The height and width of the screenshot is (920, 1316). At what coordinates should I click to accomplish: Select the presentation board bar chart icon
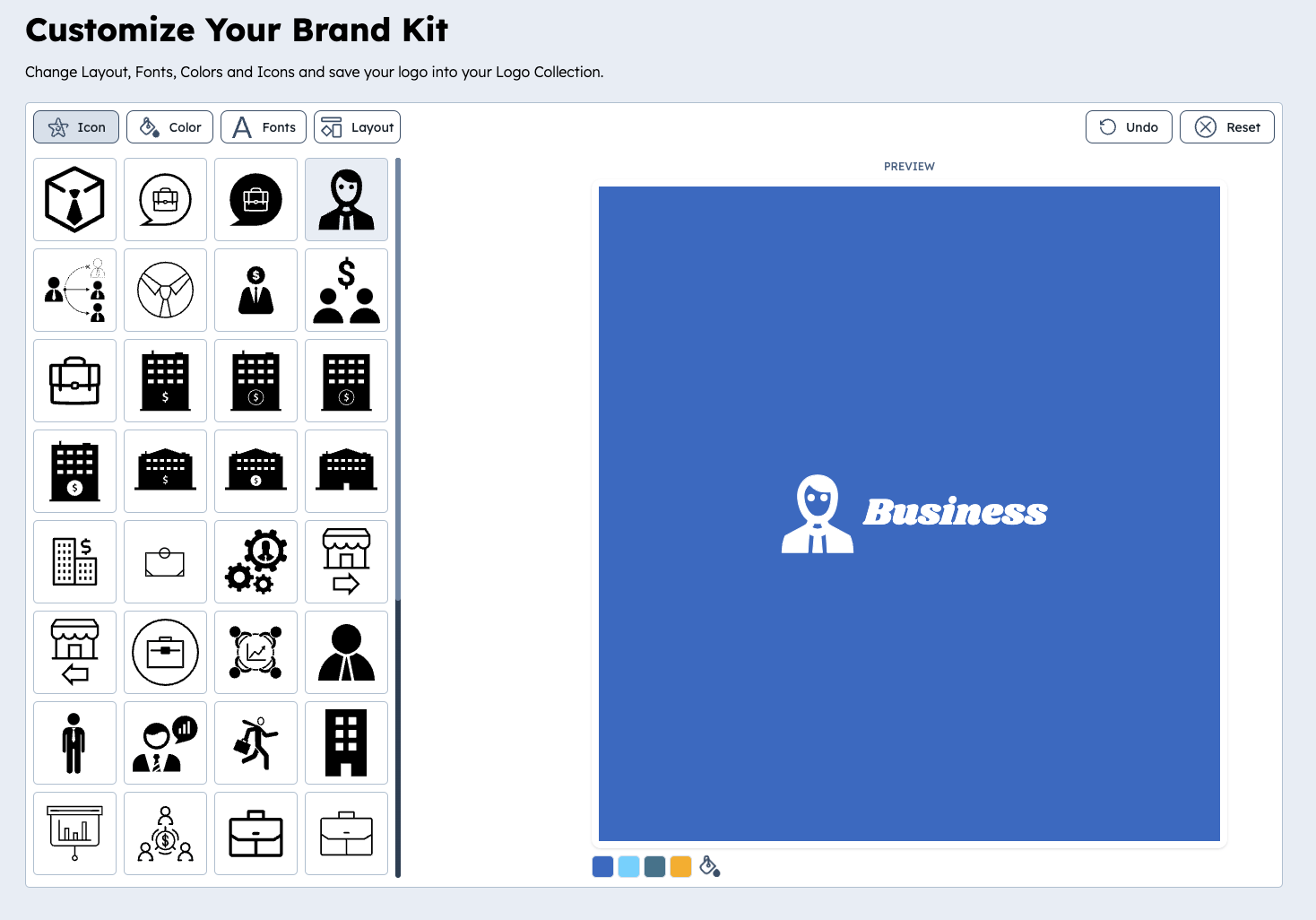click(x=74, y=834)
